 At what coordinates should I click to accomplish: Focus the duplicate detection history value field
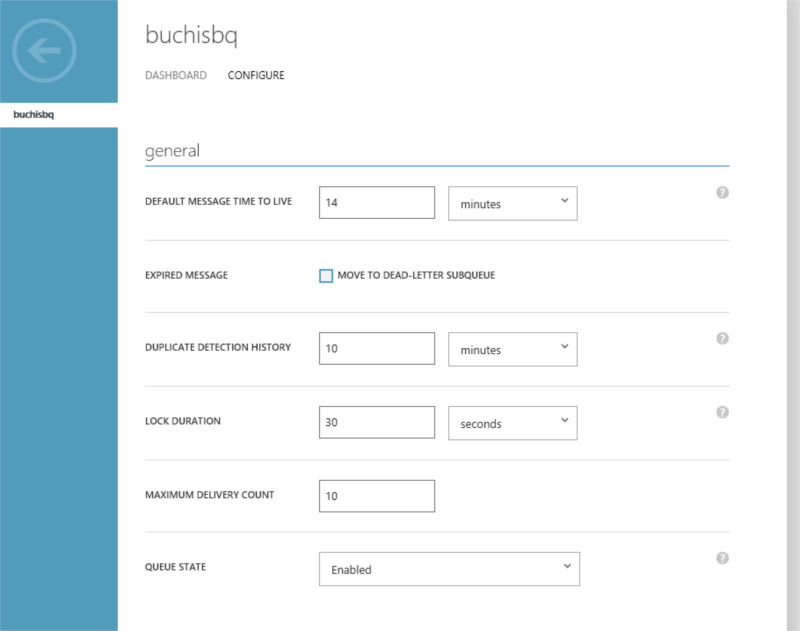pos(376,349)
